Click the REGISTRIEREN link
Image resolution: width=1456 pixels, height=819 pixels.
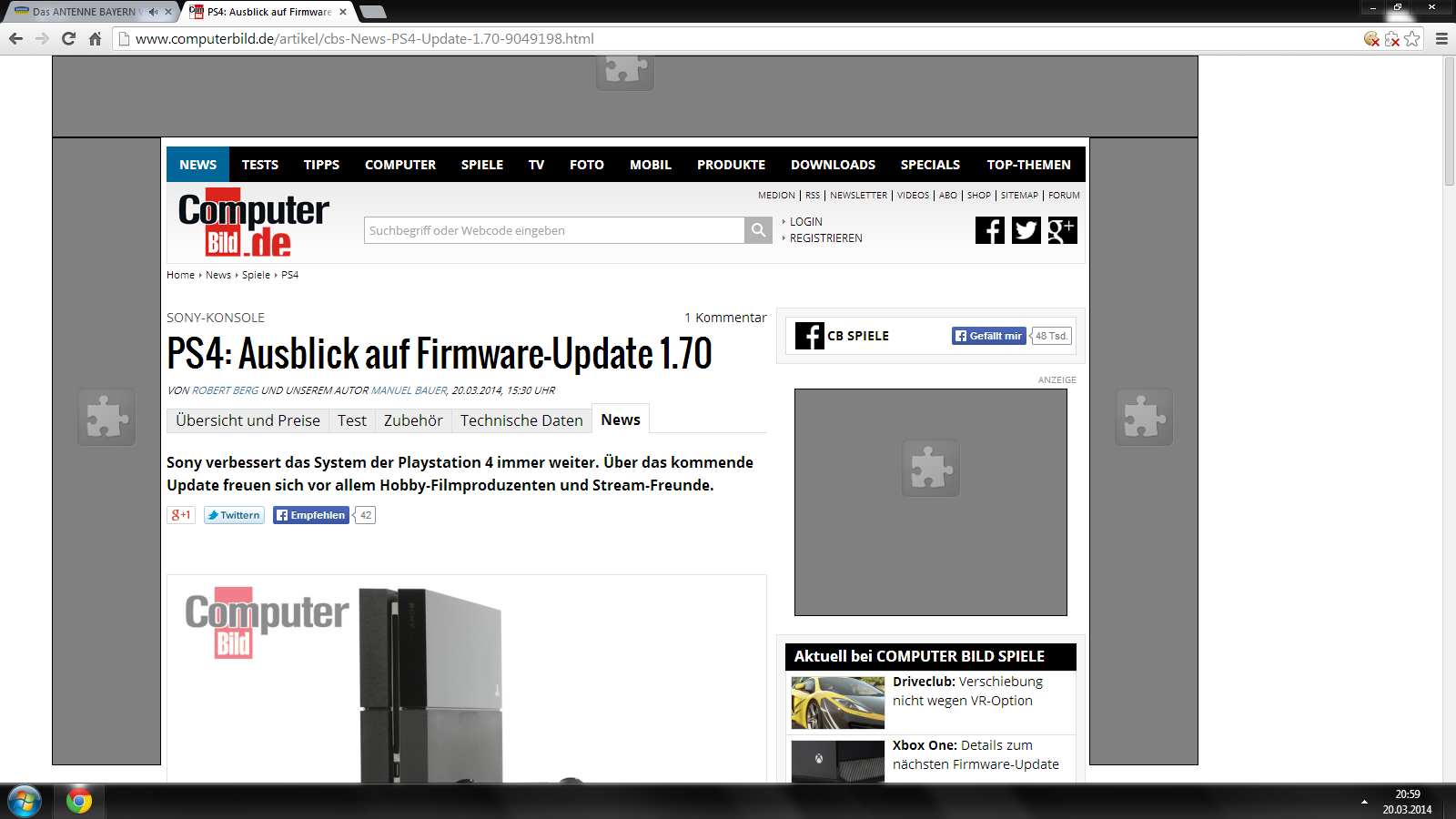(x=825, y=238)
